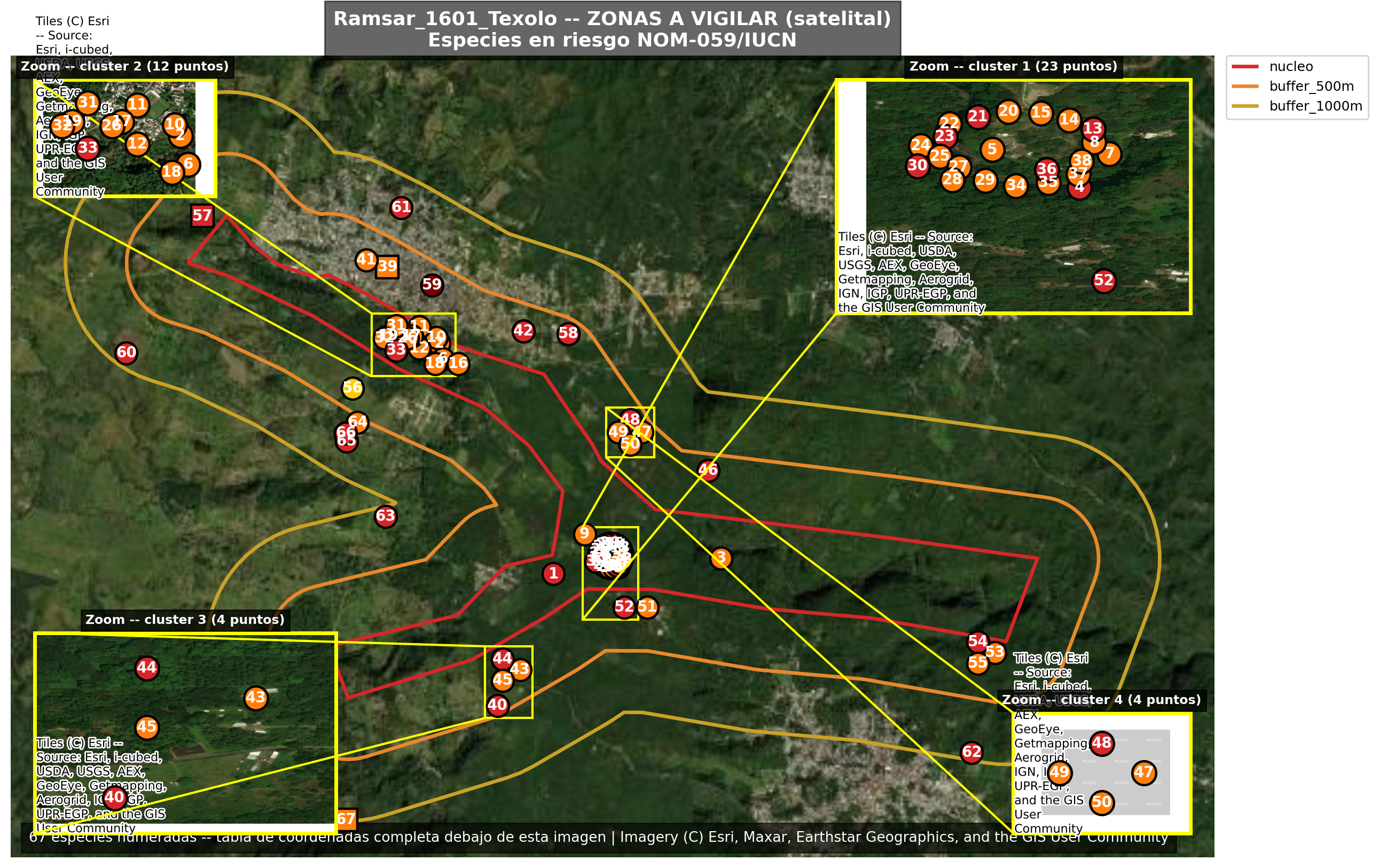Click yellow marker 56
The width and height of the screenshot is (1379, 868).
[x=352, y=388]
